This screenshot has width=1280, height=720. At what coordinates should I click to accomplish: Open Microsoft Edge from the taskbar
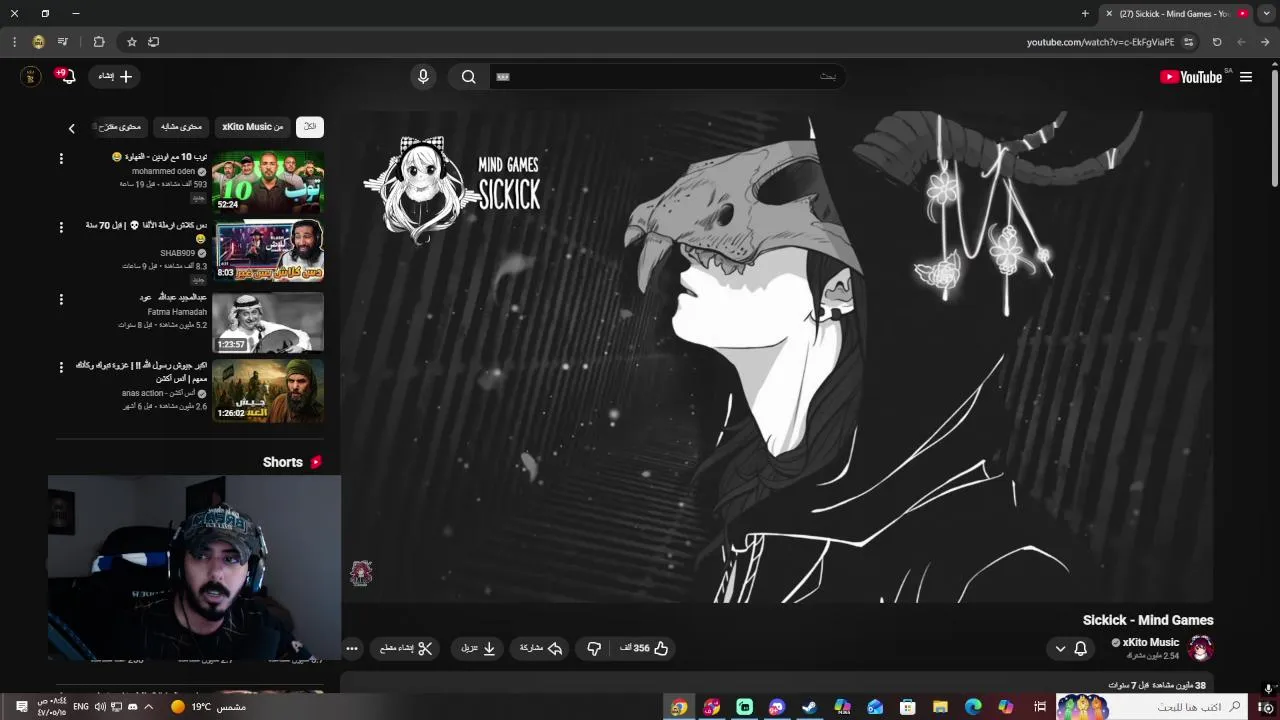click(x=973, y=707)
